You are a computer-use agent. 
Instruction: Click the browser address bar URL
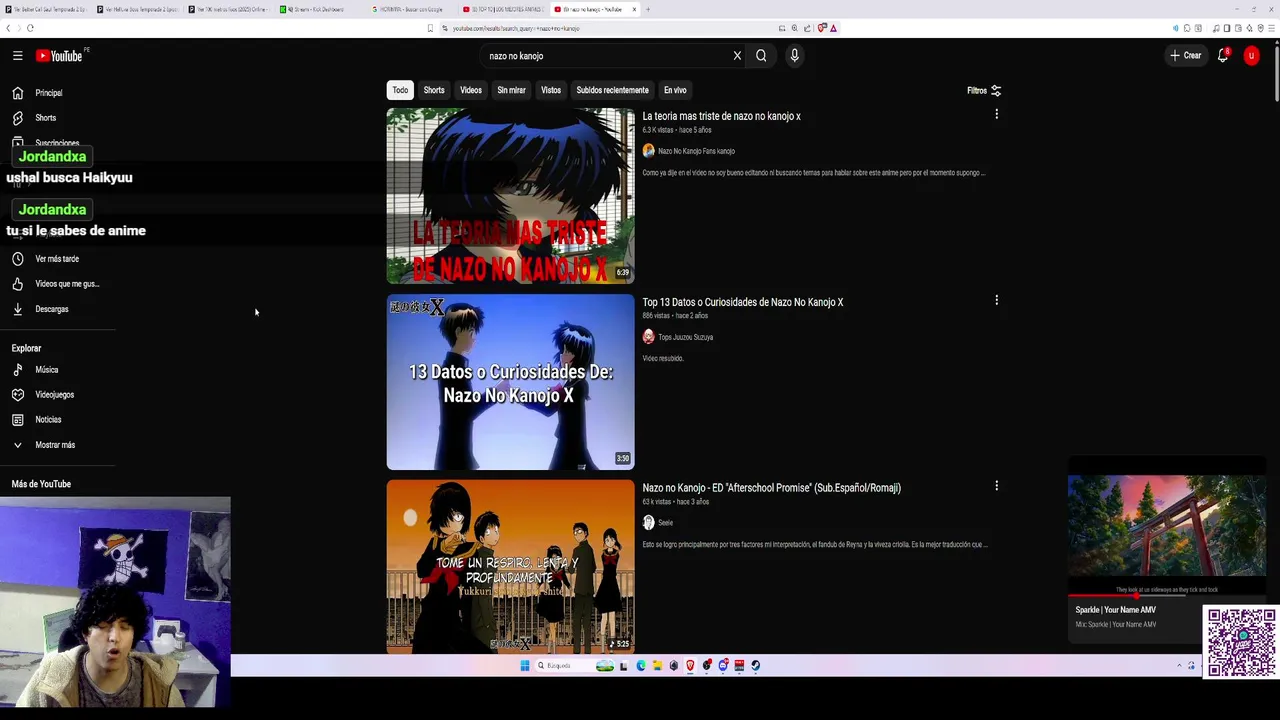[516, 28]
